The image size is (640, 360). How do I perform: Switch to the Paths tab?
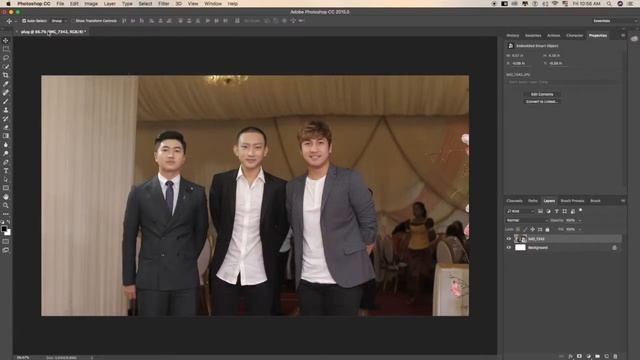click(x=533, y=201)
